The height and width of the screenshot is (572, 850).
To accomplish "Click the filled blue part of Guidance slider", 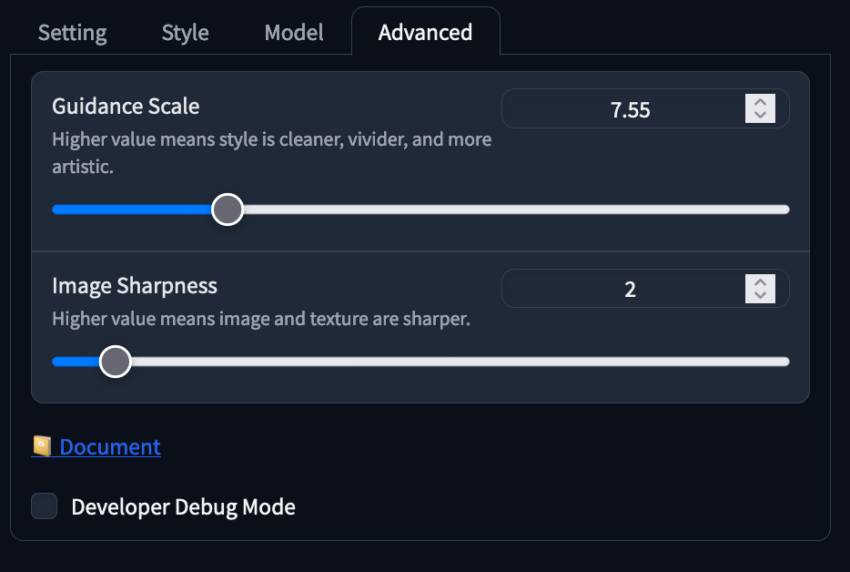I will [132, 209].
